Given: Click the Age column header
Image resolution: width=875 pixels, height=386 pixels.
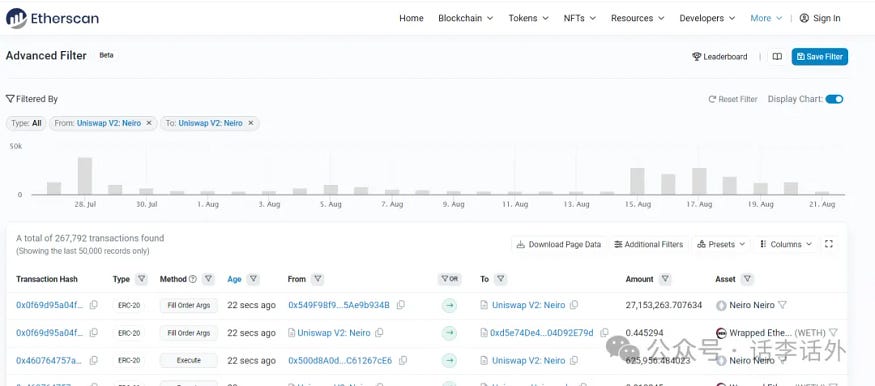Looking at the screenshot, I should 234,279.
